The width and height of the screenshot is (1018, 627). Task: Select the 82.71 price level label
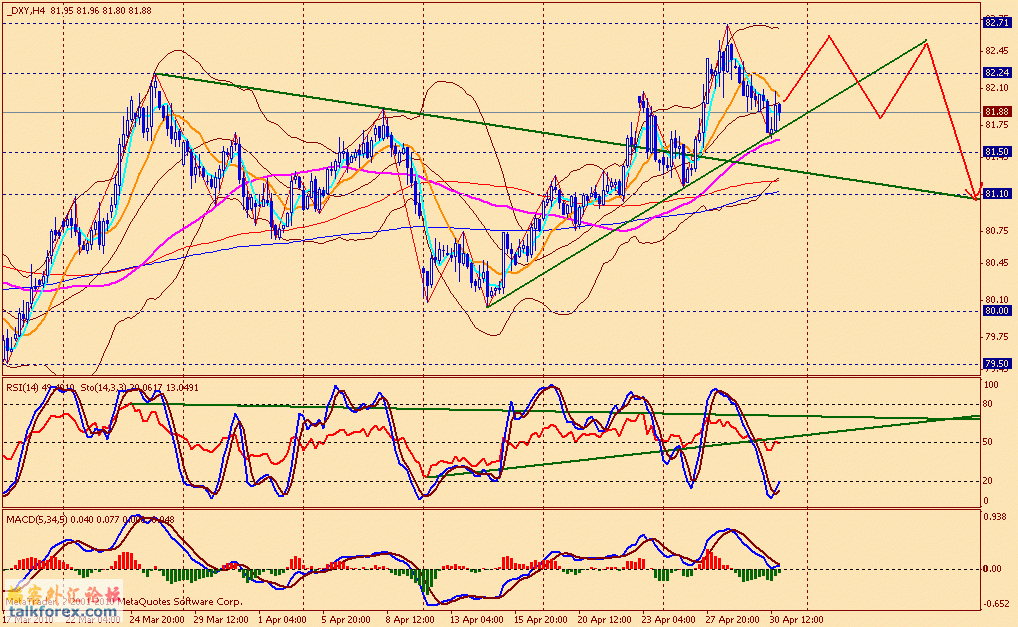pos(997,23)
